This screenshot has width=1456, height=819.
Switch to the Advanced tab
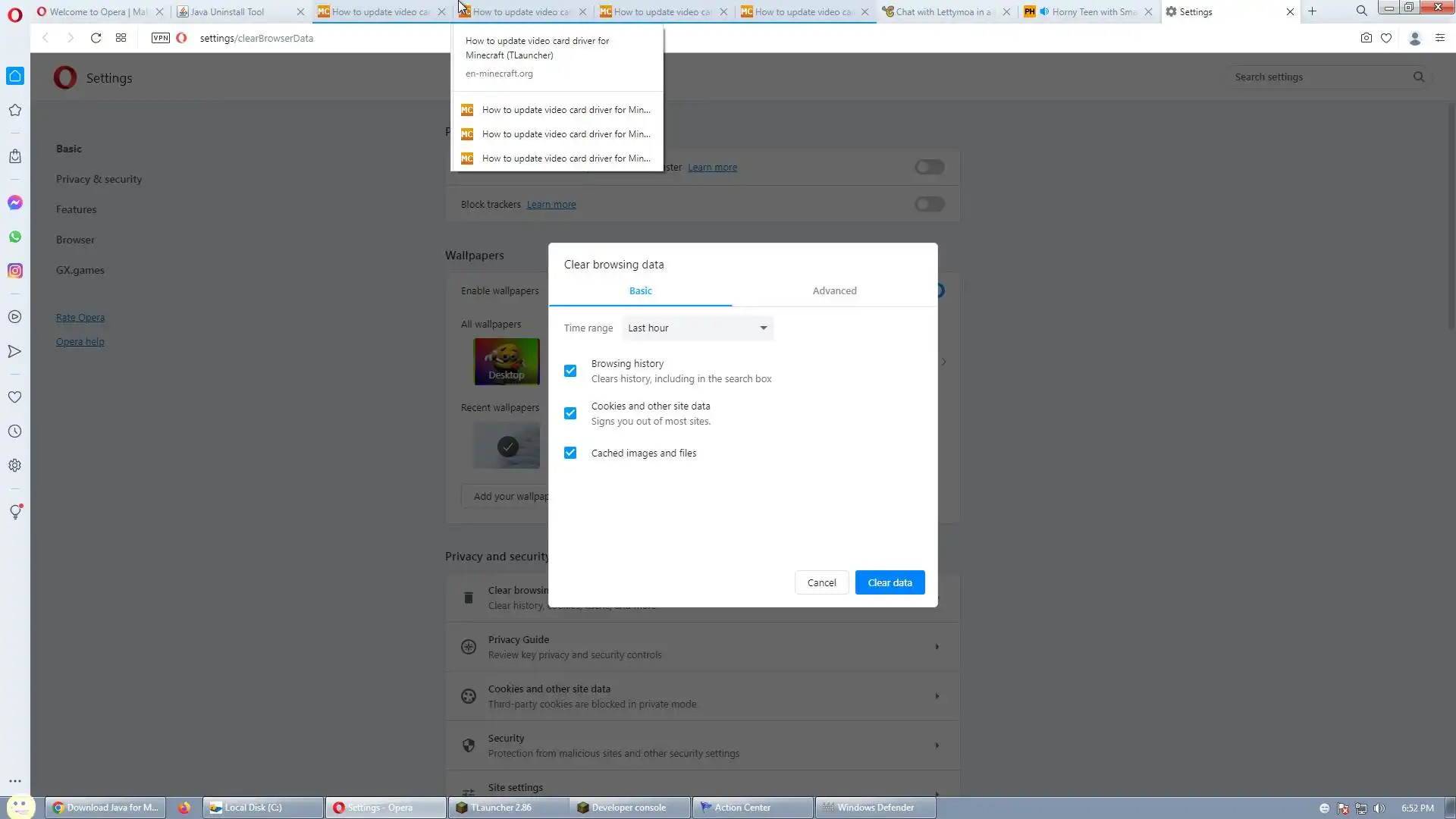(x=834, y=290)
